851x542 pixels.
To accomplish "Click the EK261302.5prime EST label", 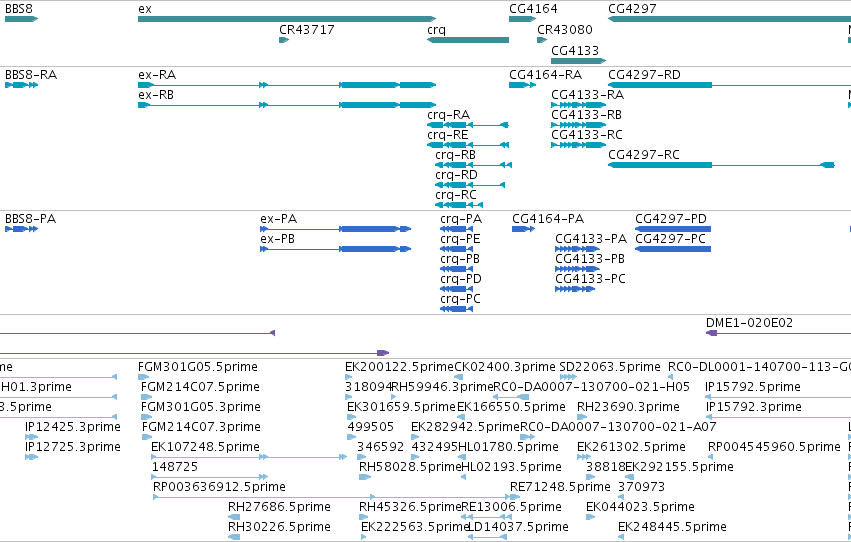I will [631, 448].
